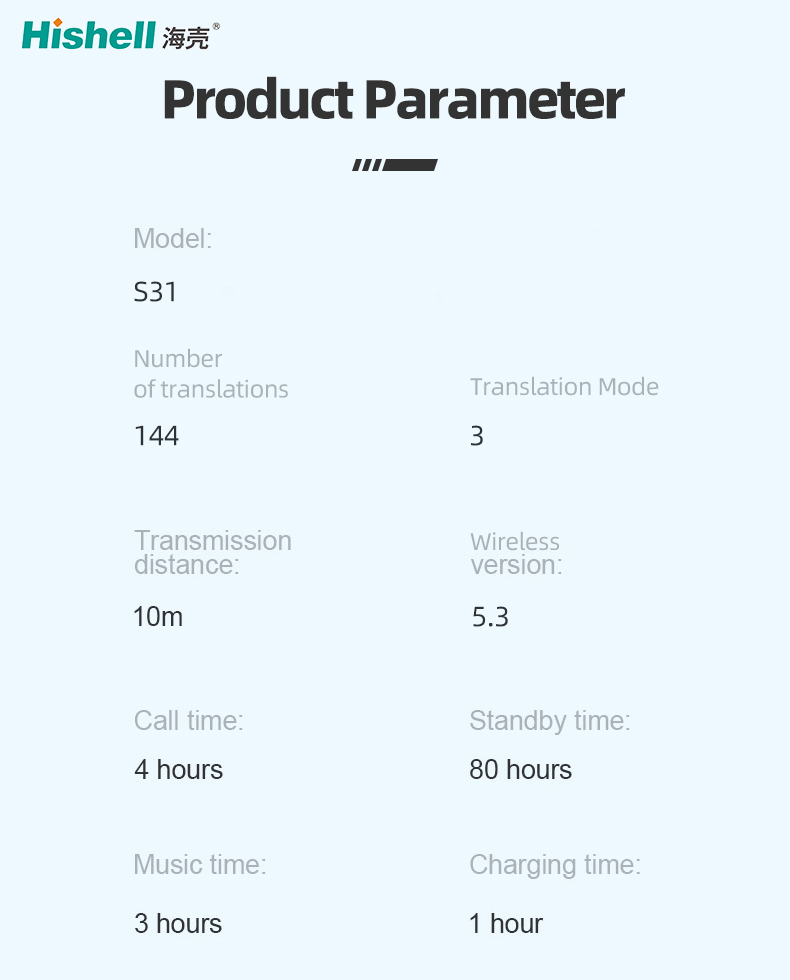Click the Standby time label
The width and height of the screenshot is (790, 980).
[550, 721]
